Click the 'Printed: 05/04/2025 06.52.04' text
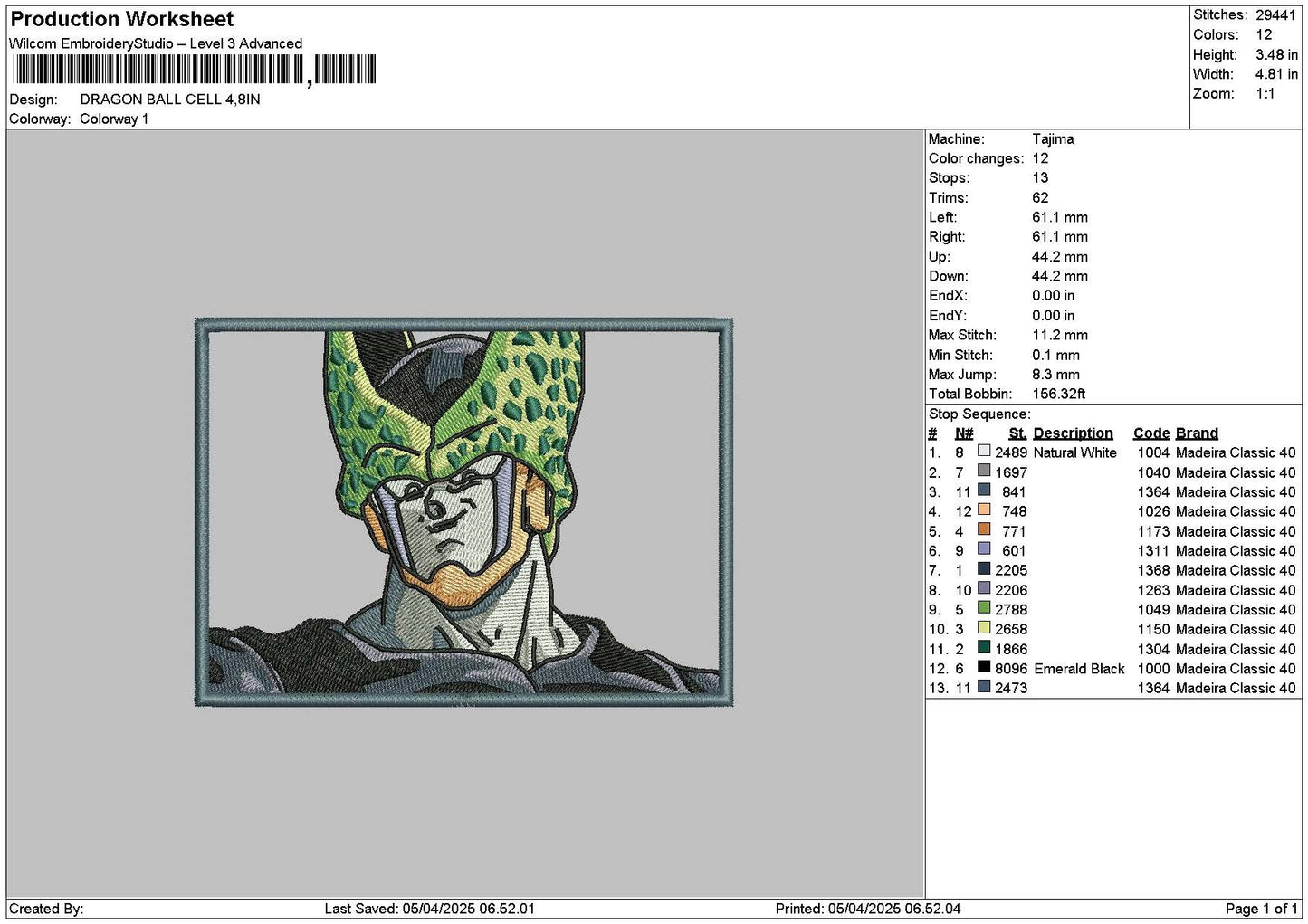Viewport: 1308px width, 924px height. (868, 909)
